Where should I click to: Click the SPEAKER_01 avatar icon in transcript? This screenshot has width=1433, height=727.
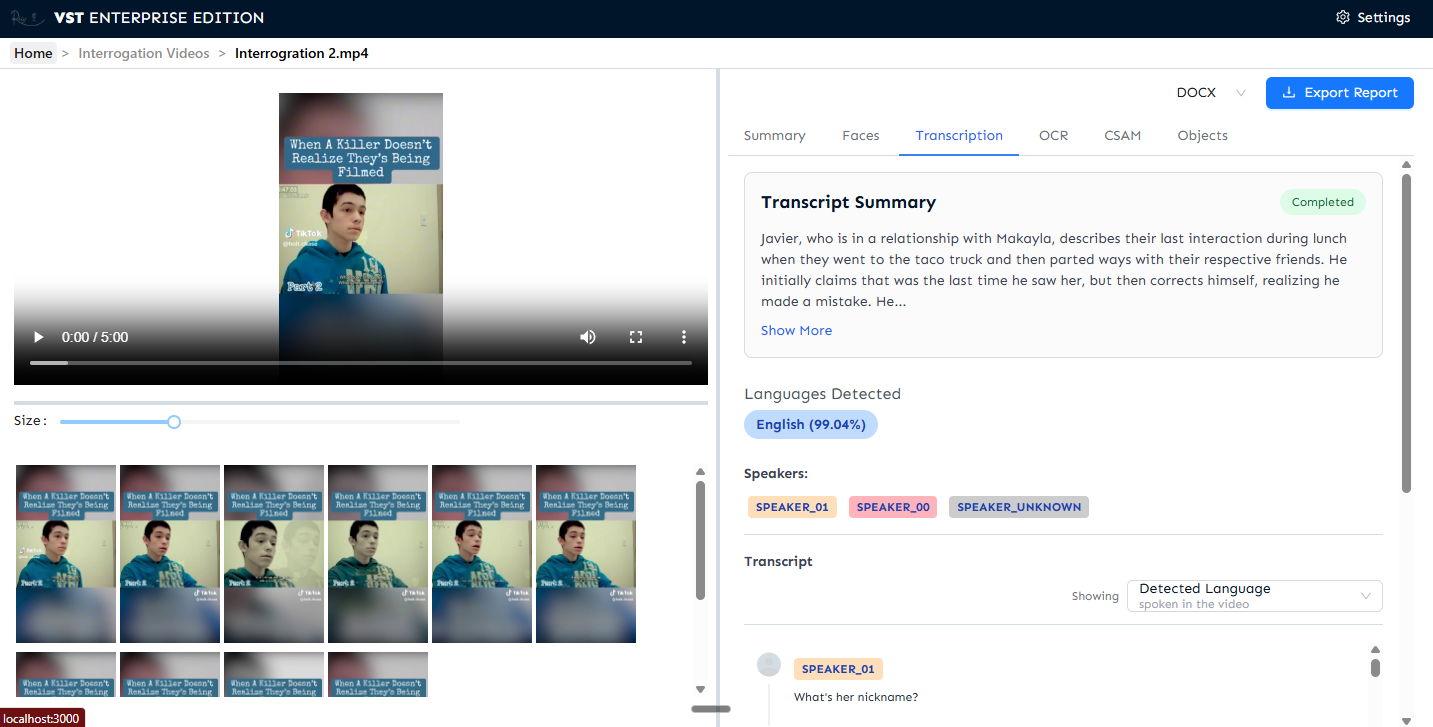(x=769, y=665)
